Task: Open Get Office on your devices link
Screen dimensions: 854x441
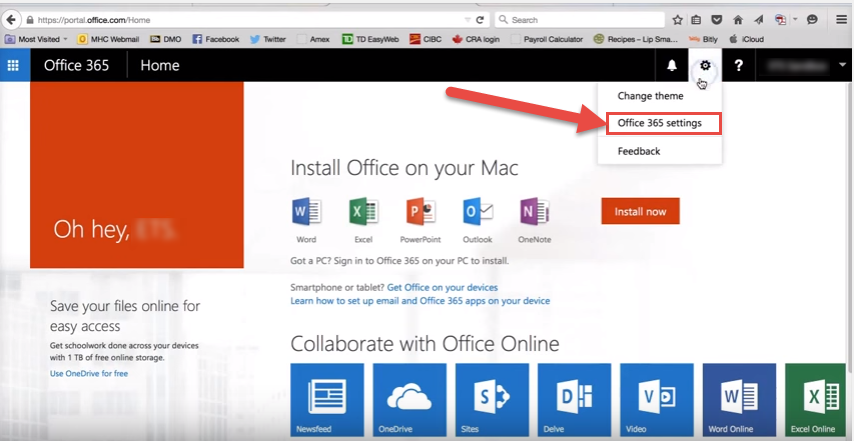Action: pos(442,287)
